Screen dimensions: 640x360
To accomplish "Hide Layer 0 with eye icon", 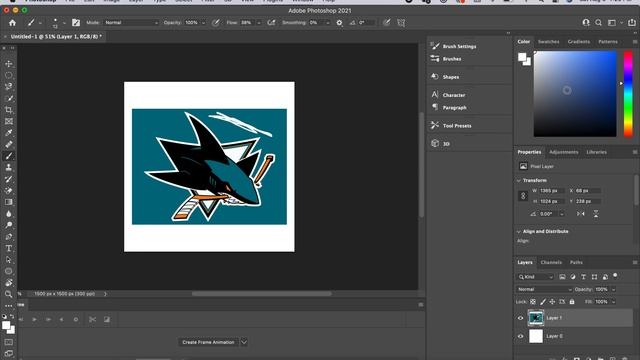I will pos(520,336).
